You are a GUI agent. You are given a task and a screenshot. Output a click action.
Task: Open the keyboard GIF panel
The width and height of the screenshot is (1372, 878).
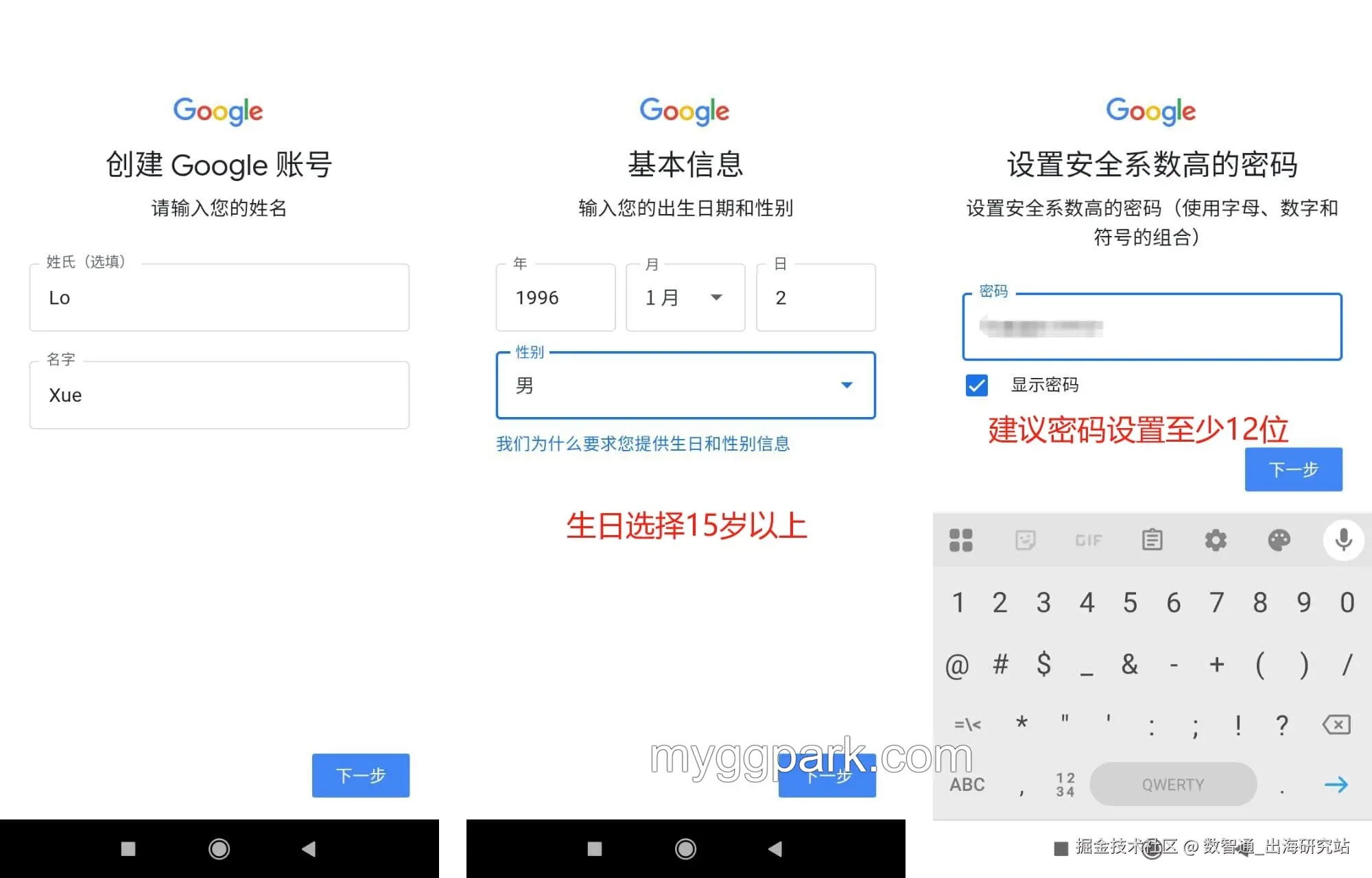click(1089, 541)
